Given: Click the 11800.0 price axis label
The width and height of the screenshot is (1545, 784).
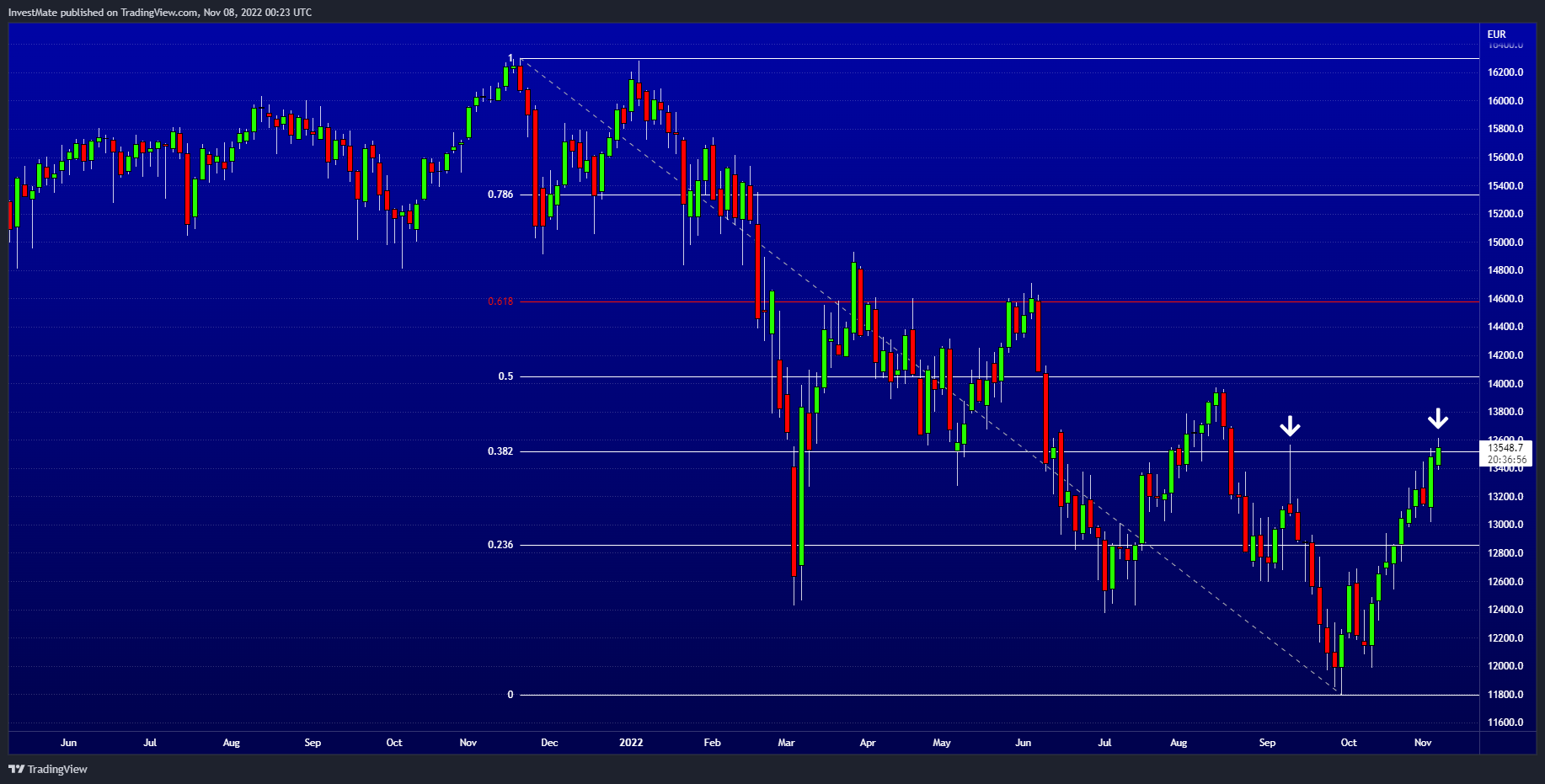Looking at the screenshot, I should pyautogui.click(x=1505, y=695).
